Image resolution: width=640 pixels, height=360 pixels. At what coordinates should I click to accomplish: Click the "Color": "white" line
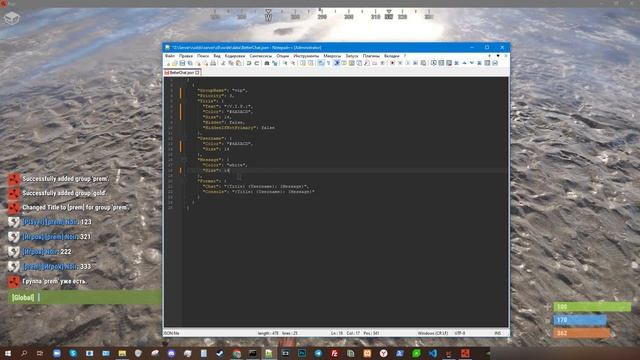(225, 165)
